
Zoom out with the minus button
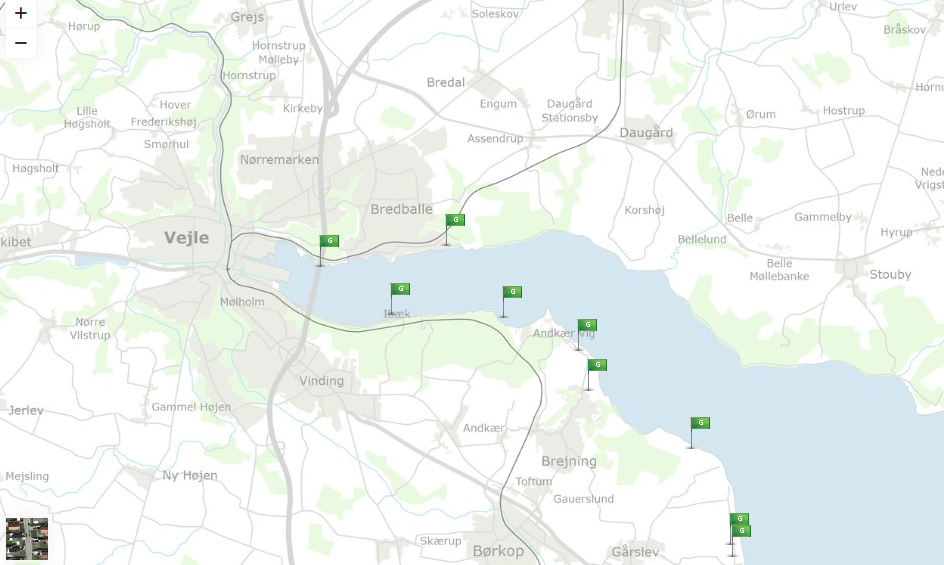coord(20,43)
